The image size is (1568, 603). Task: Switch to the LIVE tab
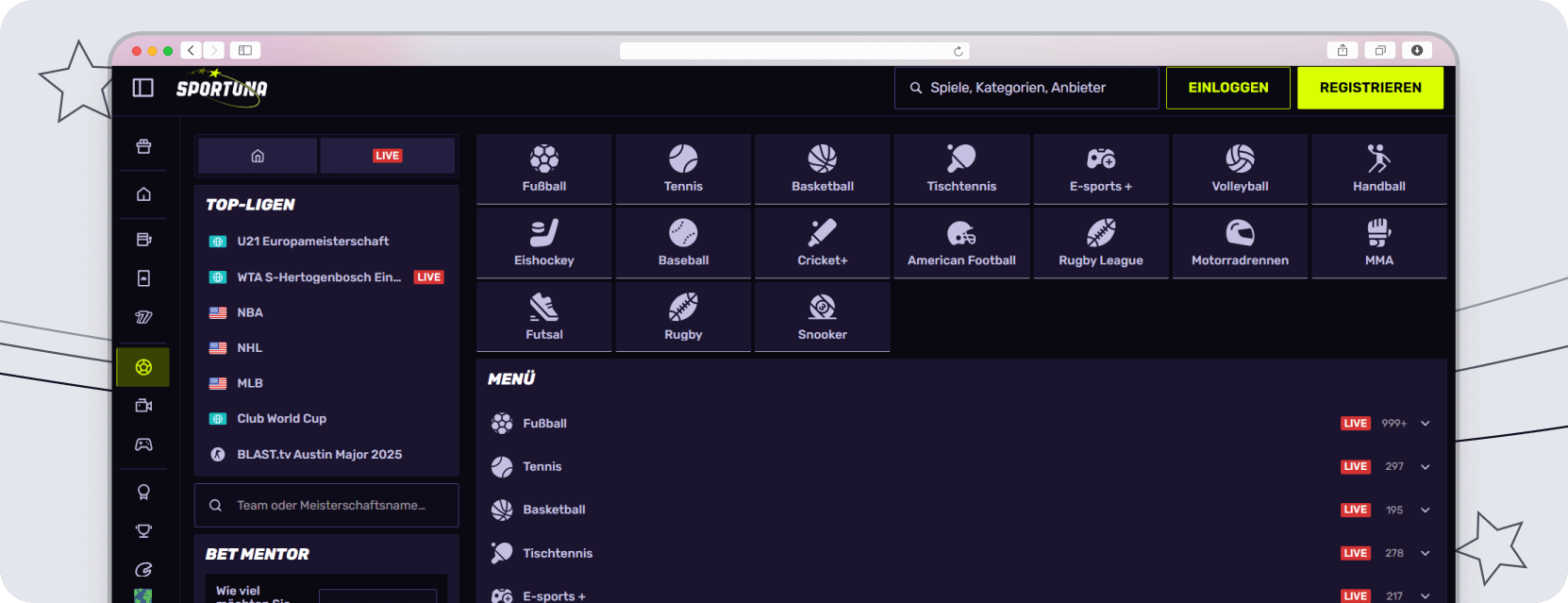coord(387,156)
